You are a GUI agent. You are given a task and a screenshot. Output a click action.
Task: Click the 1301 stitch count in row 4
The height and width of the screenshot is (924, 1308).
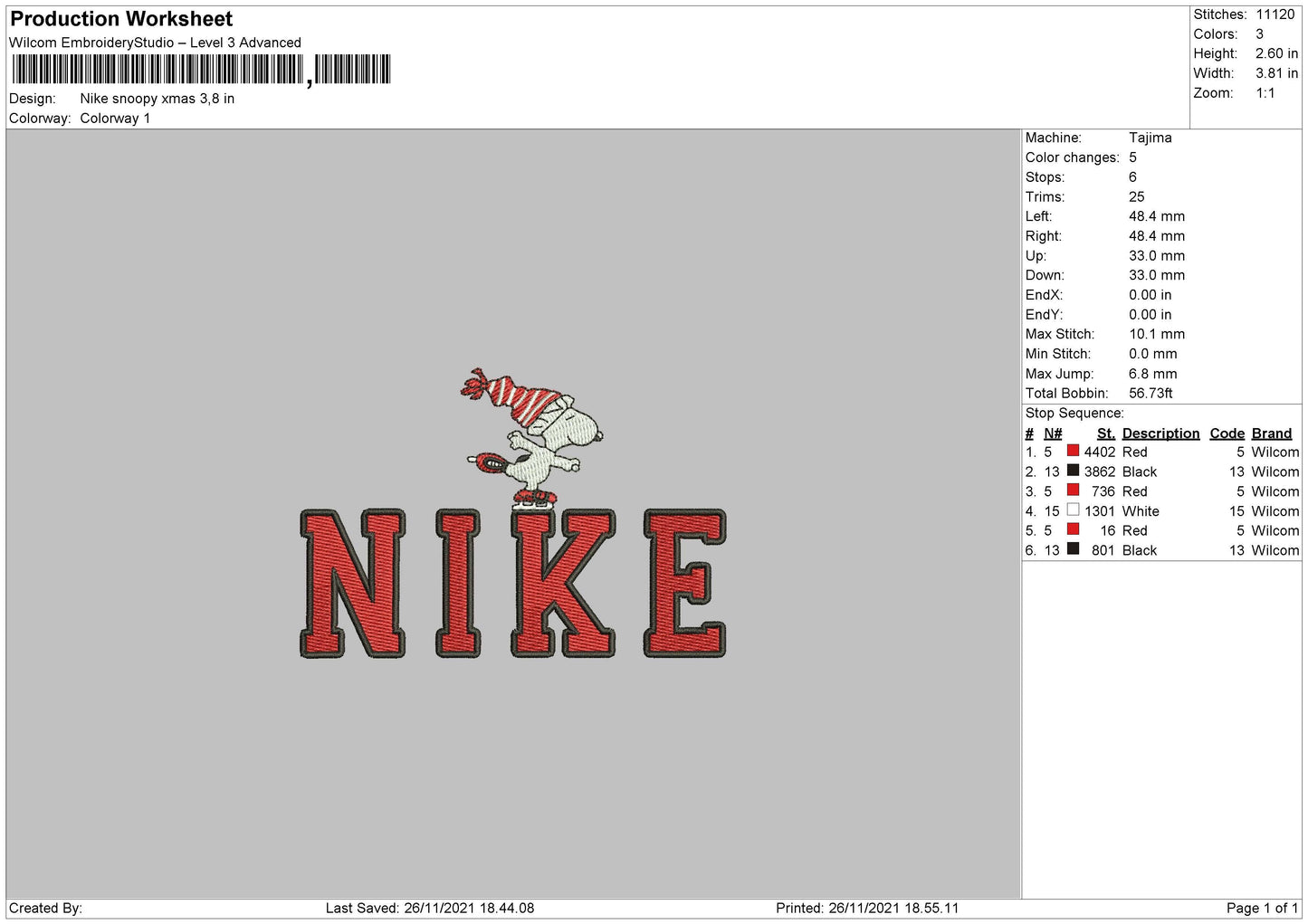tap(1100, 511)
